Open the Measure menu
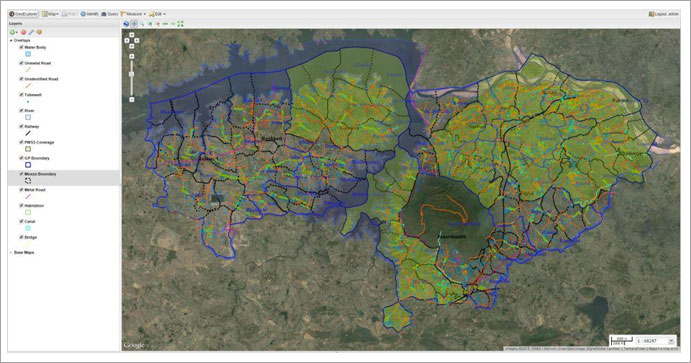This screenshot has width=691, height=363. [x=133, y=14]
